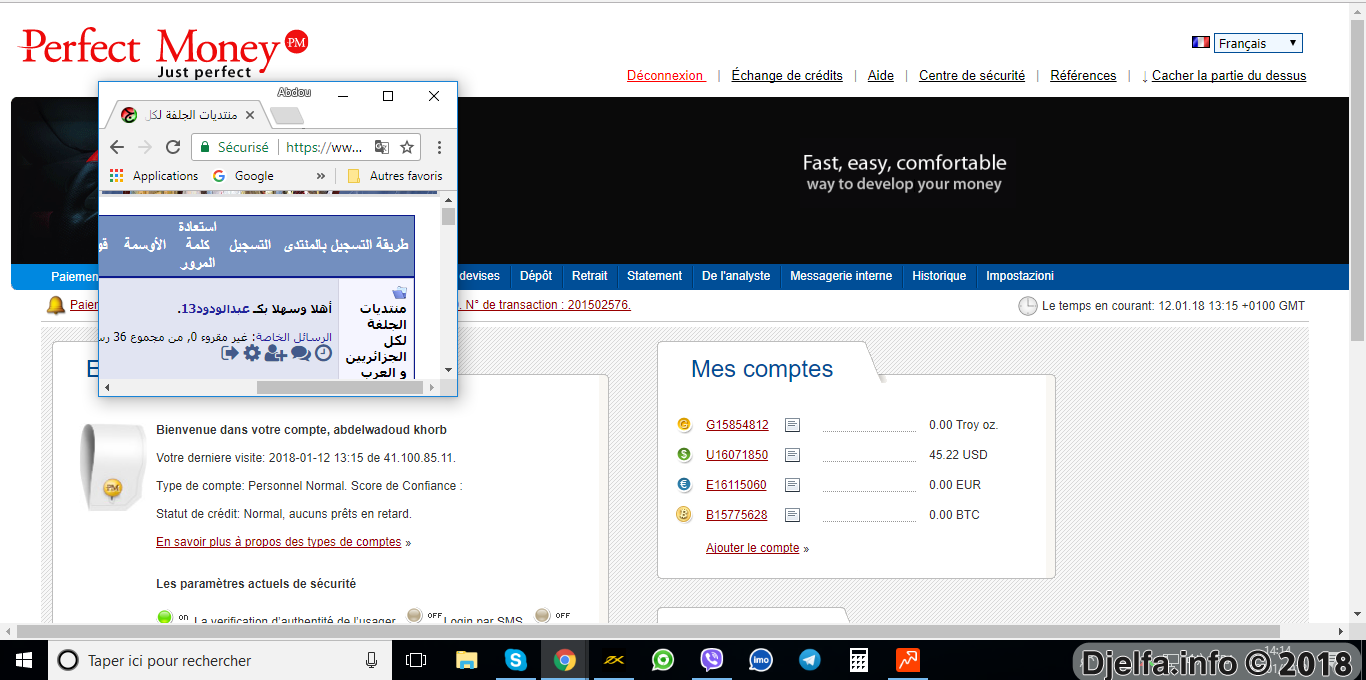The height and width of the screenshot is (680, 1366).
Task: Open the Échange de crédits link
Action: tap(787, 76)
